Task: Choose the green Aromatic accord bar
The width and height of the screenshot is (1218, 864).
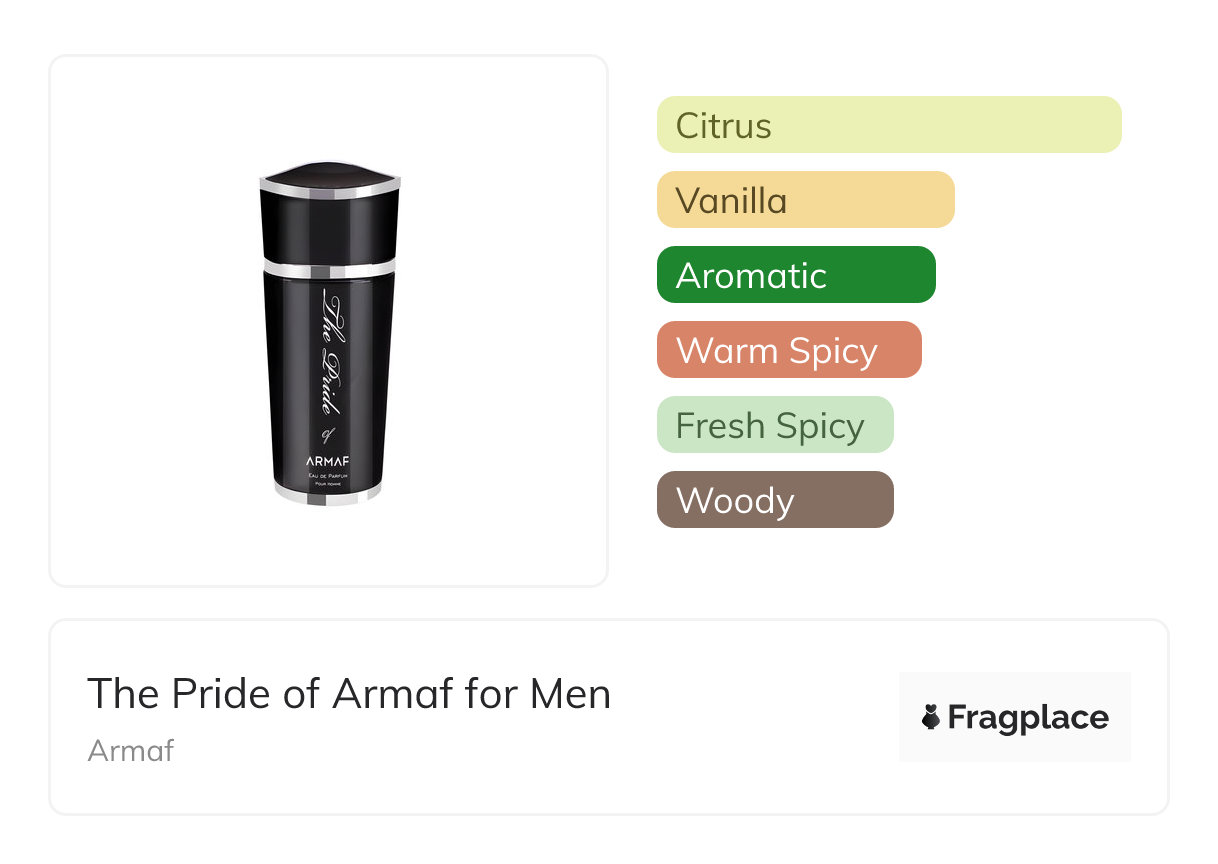Action: pyautogui.click(x=795, y=275)
